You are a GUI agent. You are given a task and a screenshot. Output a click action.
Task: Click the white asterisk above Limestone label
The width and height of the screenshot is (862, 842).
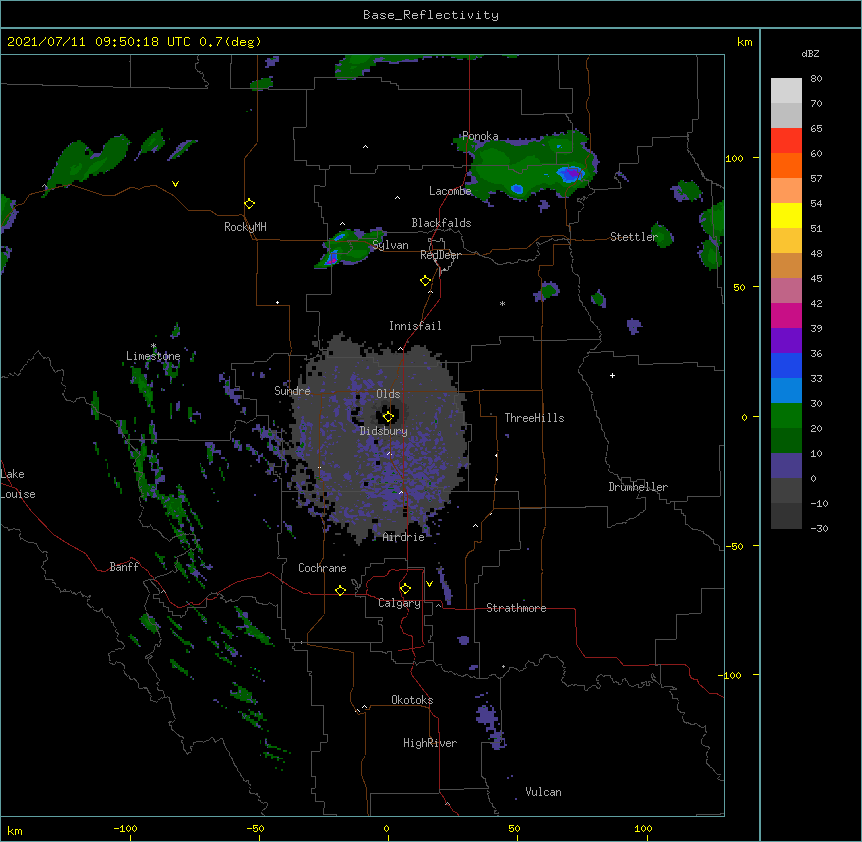(x=154, y=346)
